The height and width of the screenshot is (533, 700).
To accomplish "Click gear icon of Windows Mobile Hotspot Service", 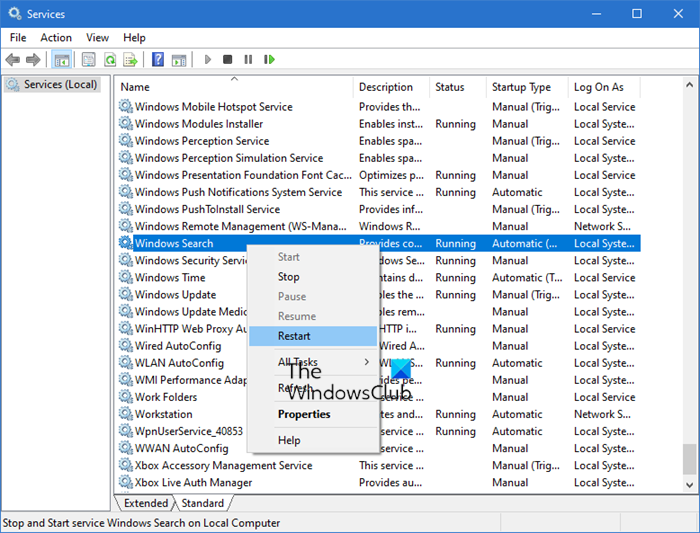I will click(x=125, y=107).
